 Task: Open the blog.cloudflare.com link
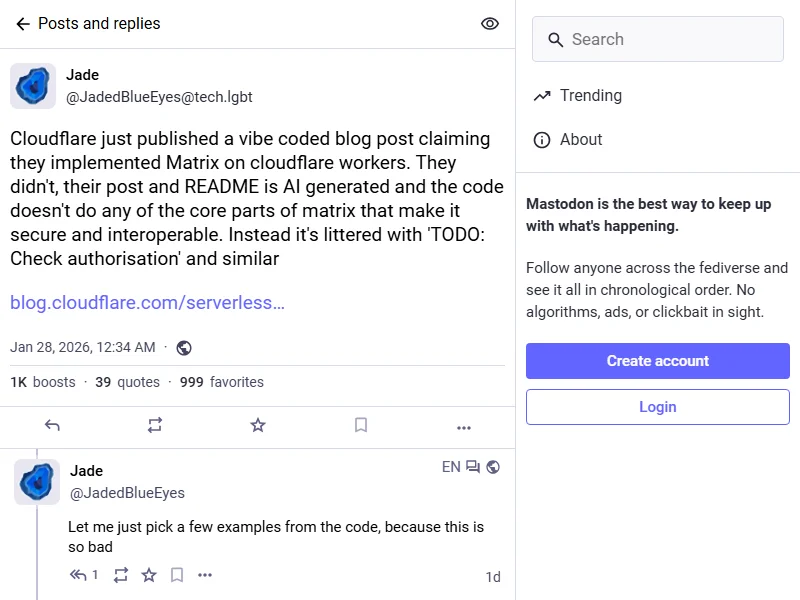tap(147, 303)
